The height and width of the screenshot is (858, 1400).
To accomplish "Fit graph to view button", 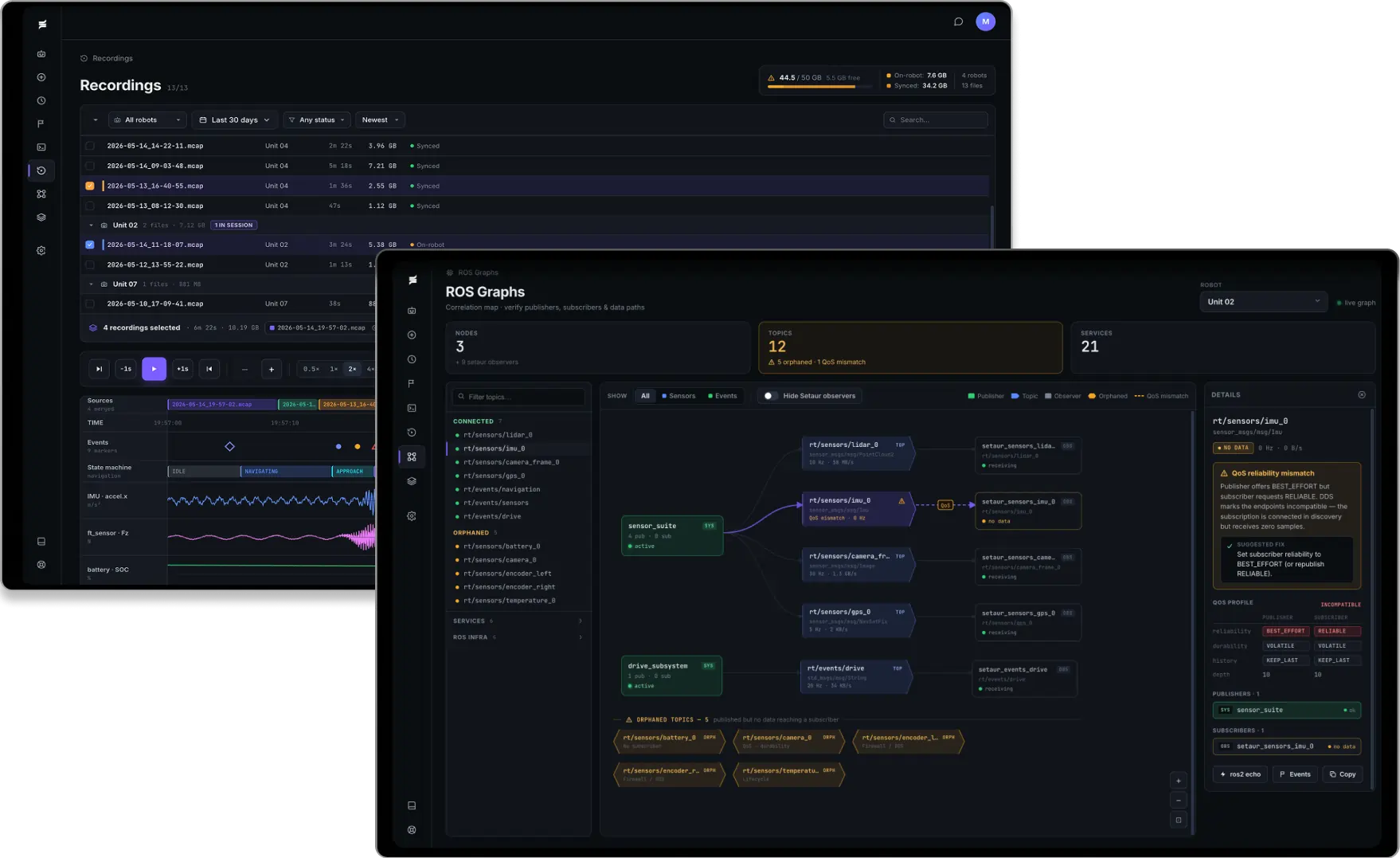I will 1179,820.
